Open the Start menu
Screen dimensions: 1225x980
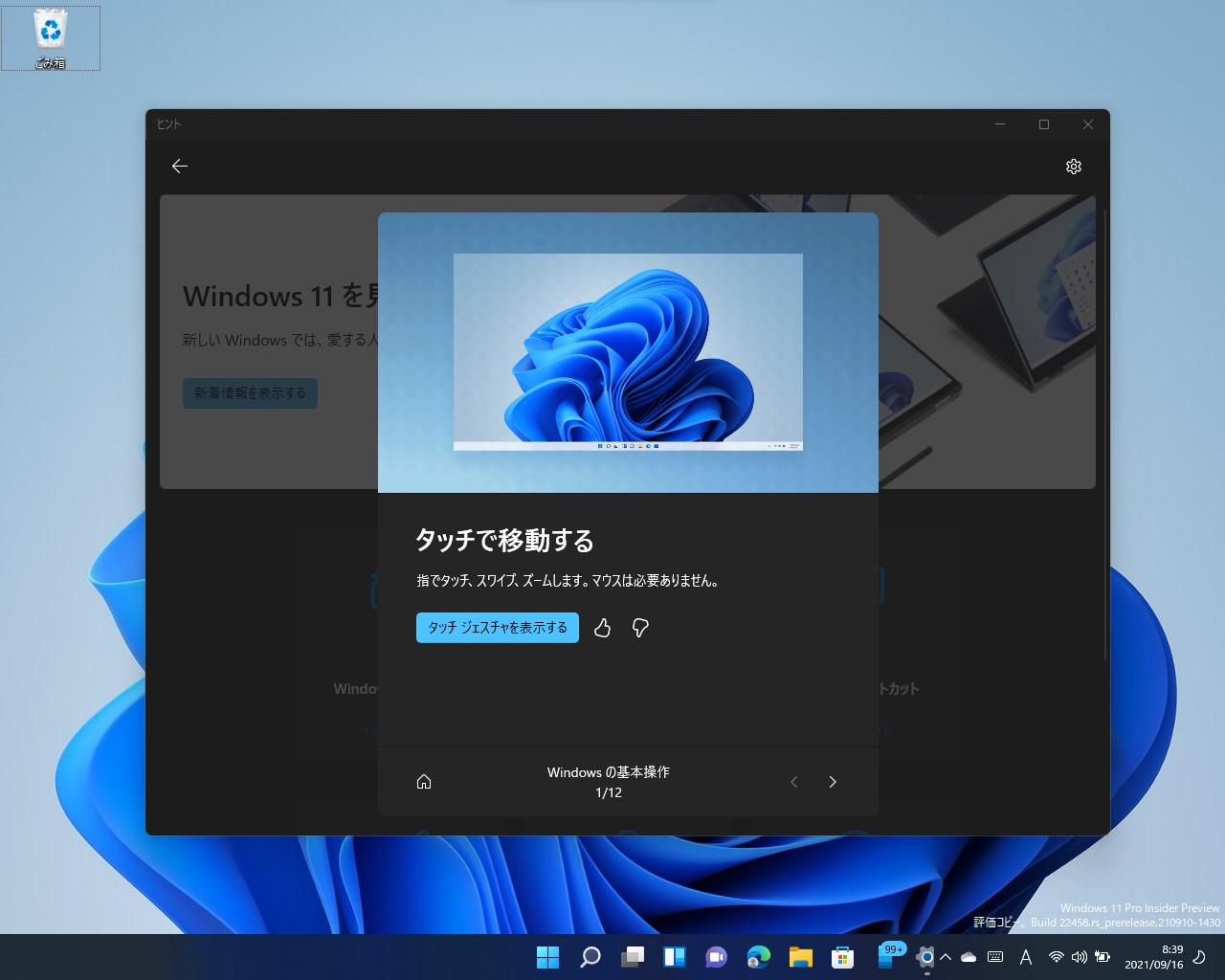[x=547, y=956]
